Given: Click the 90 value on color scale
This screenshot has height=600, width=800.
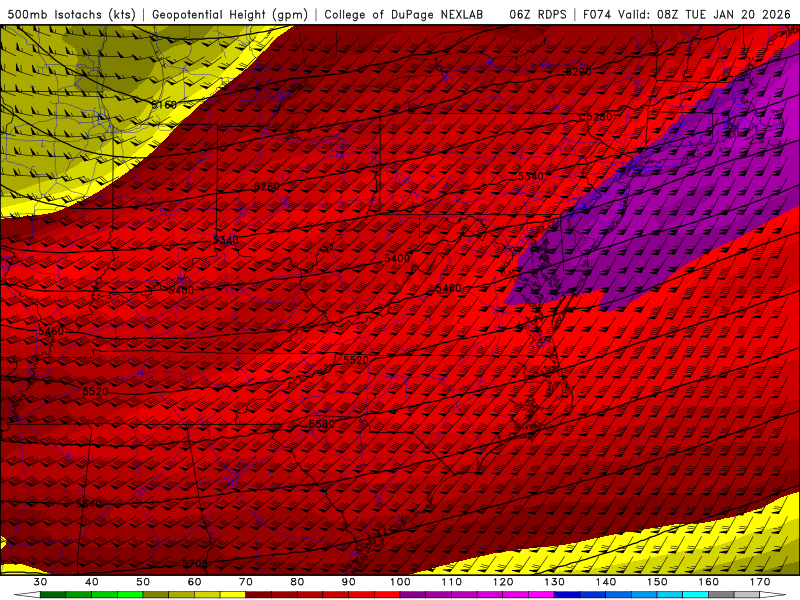Looking at the screenshot, I should click(348, 582).
